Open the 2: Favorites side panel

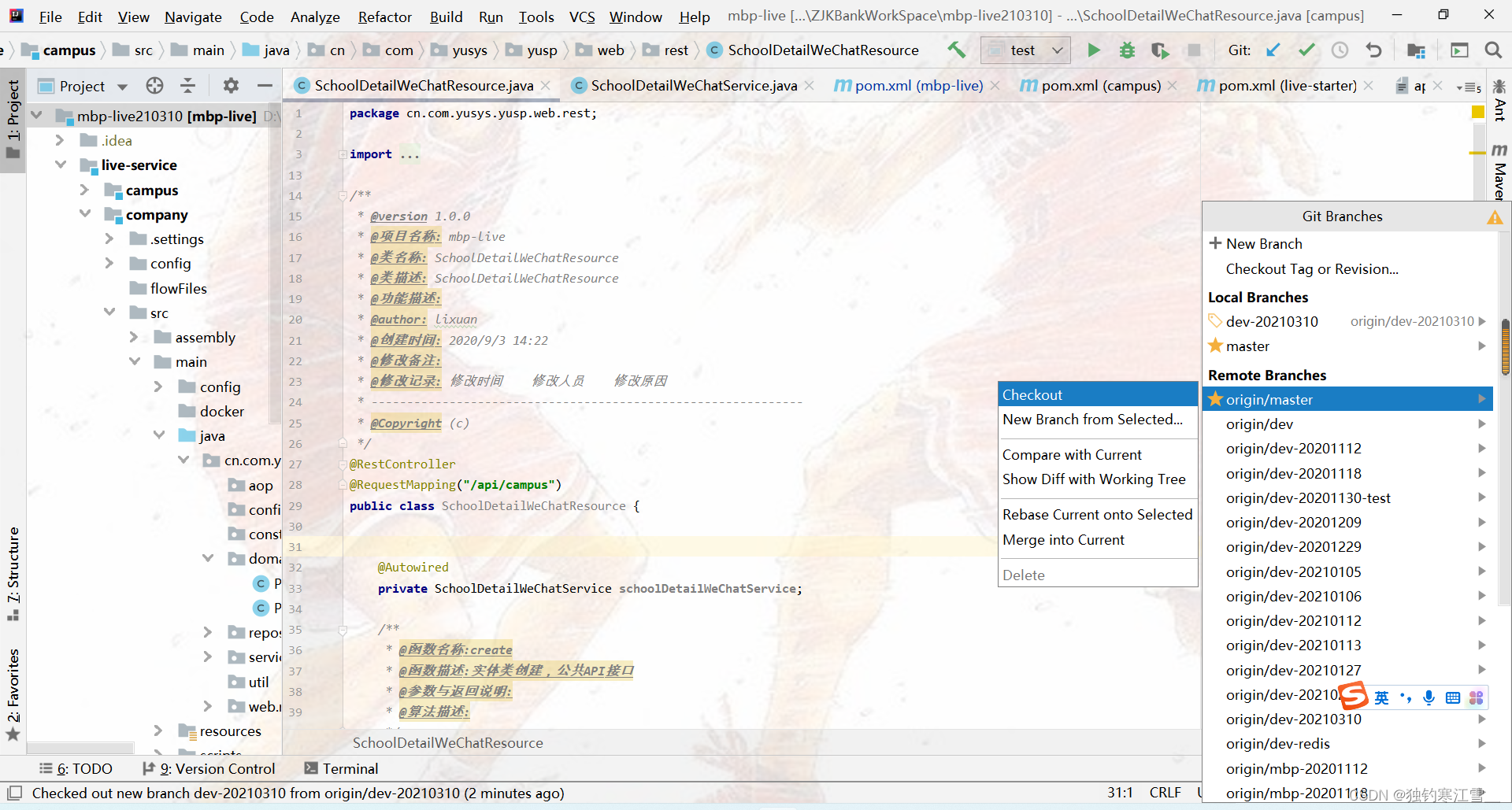[13, 693]
